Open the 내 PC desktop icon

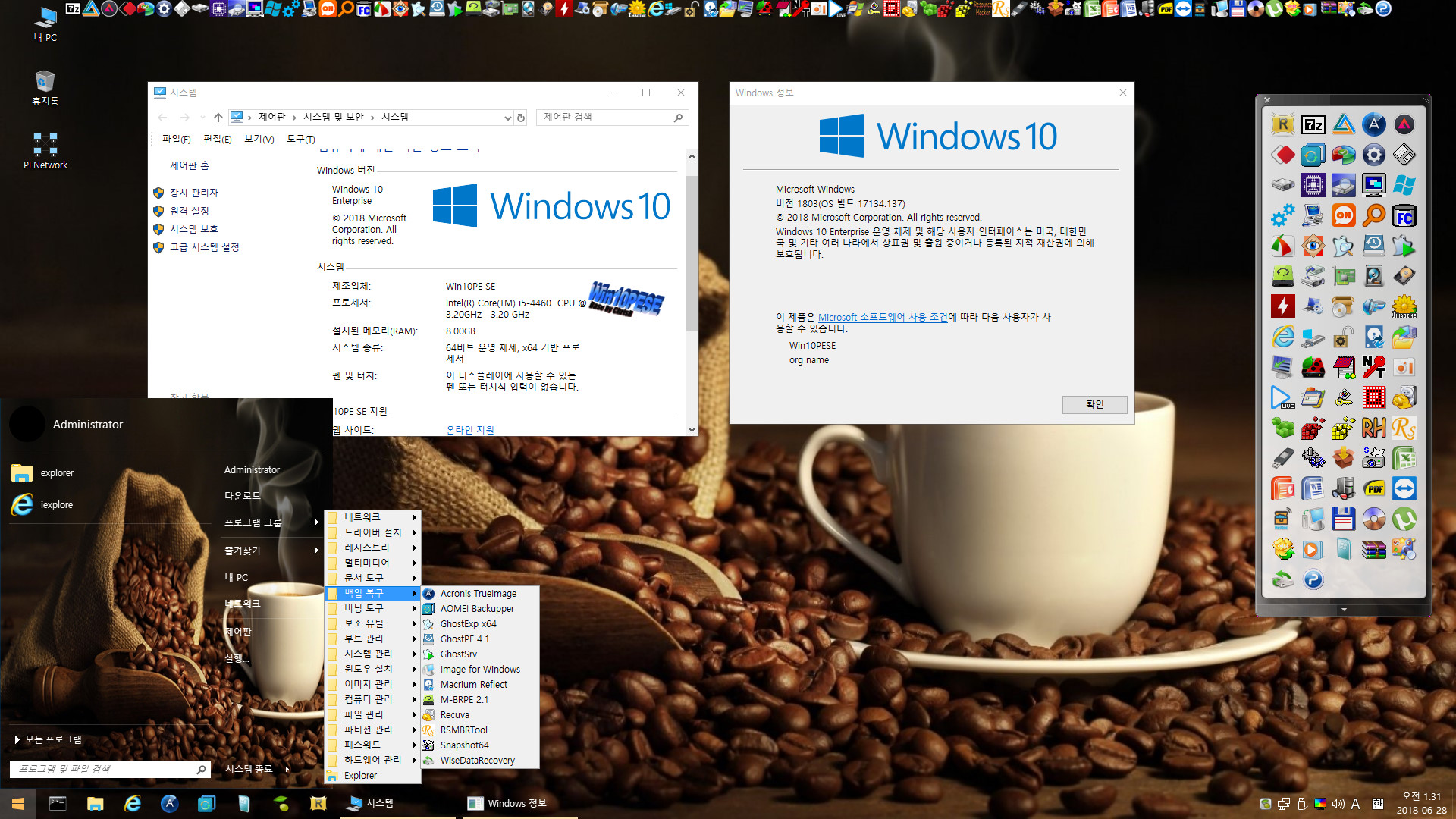pos(45,24)
